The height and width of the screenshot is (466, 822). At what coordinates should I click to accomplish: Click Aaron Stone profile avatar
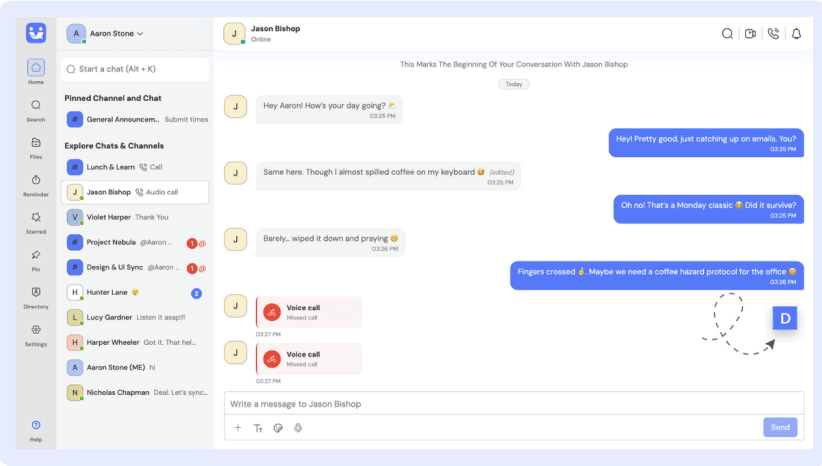[x=76, y=34]
